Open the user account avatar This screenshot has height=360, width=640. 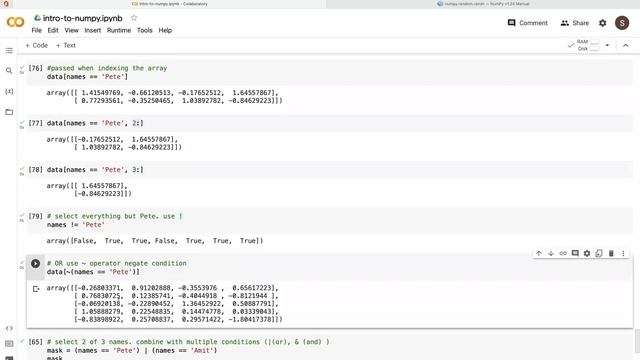[x=622, y=23]
